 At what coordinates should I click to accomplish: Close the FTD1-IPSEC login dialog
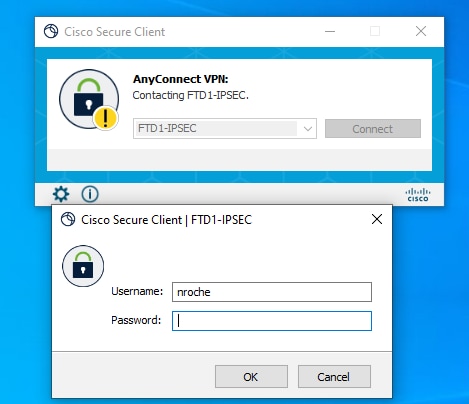[377, 219]
